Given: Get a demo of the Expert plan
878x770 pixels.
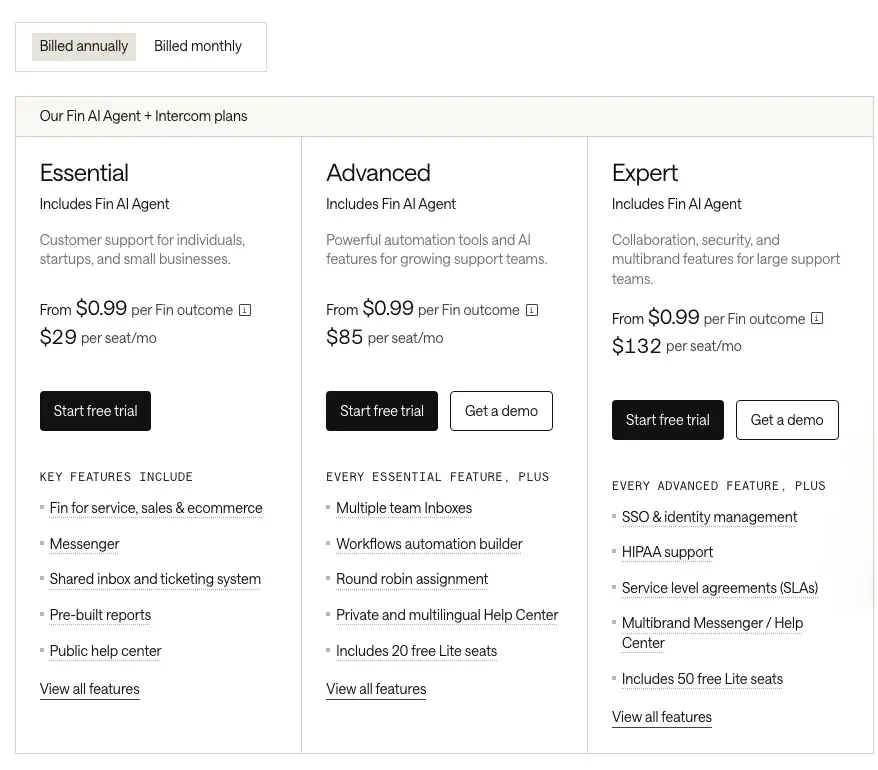Looking at the screenshot, I should coord(787,420).
